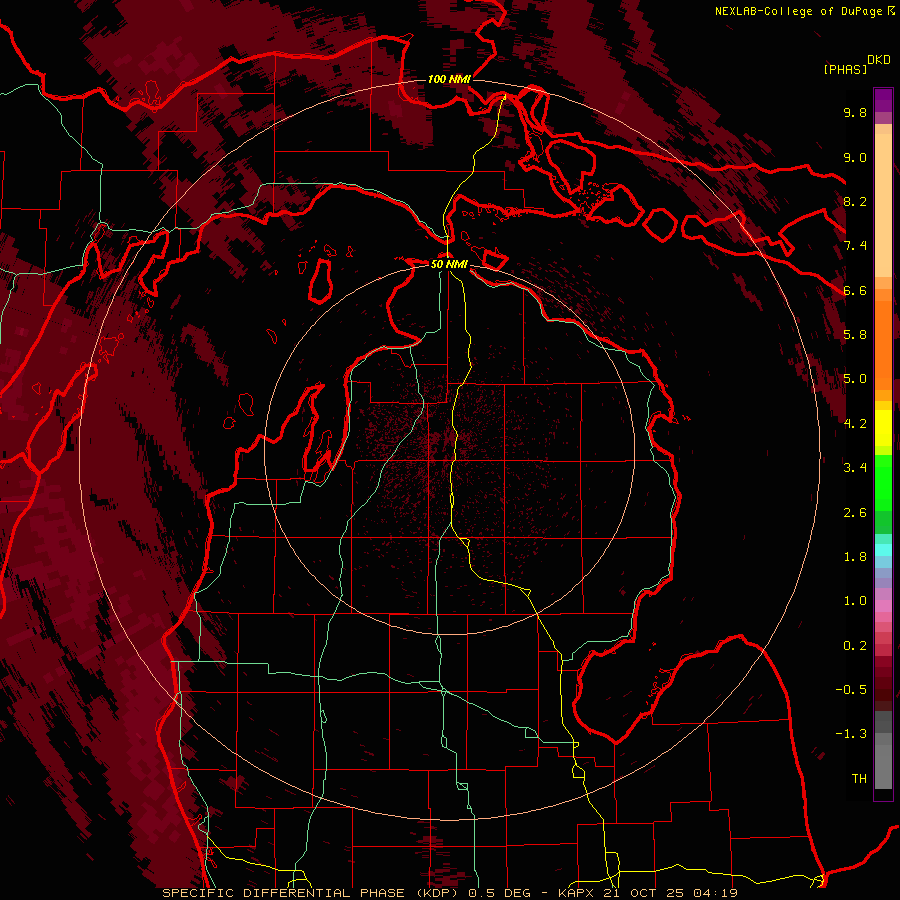The image size is (900, 900).
Task: Pick the pink band near 1.0 on the color bar
Action: click(x=883, y=606)
